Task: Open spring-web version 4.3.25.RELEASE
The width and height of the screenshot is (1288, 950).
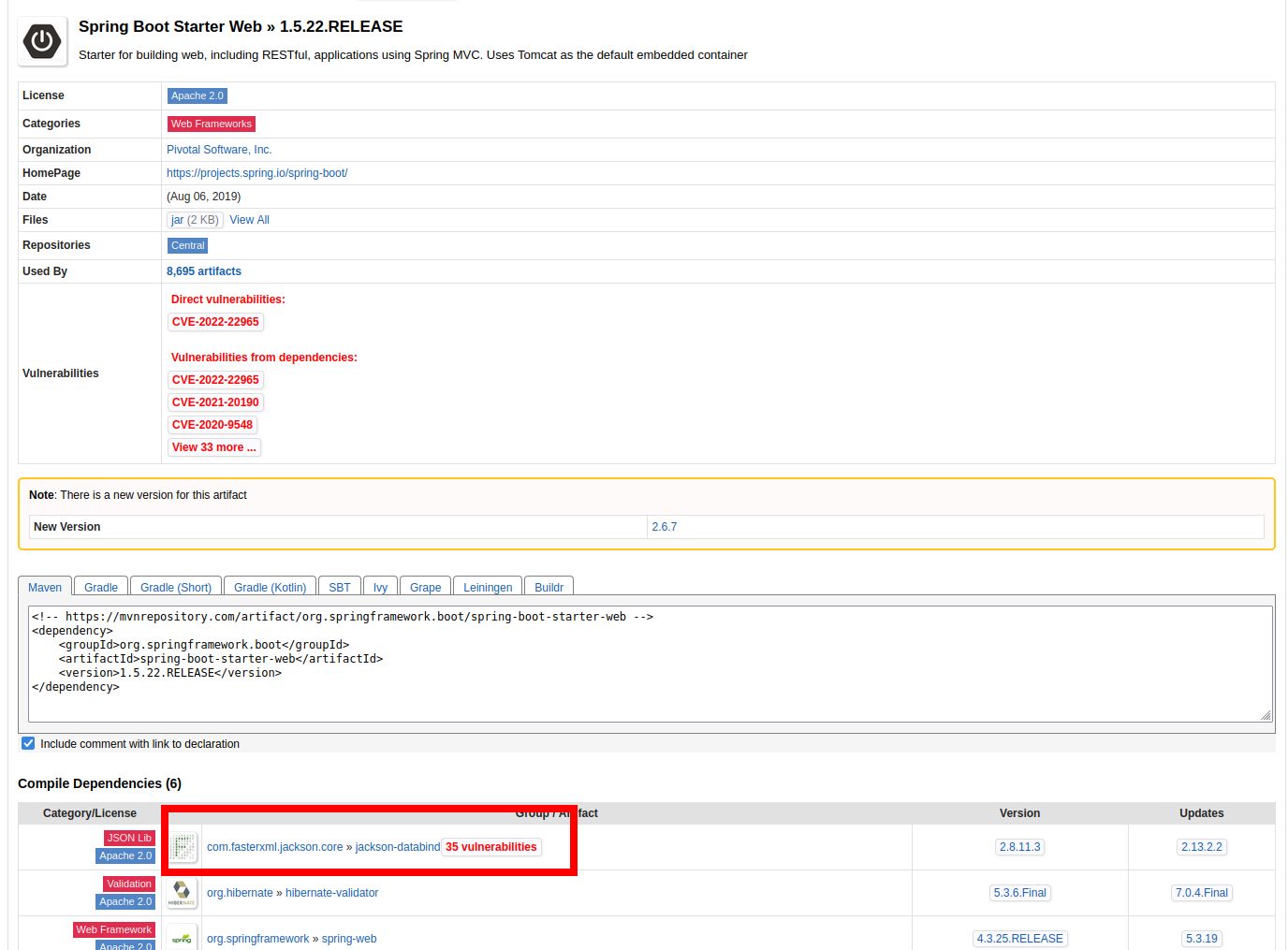Action: (1020, 939)
